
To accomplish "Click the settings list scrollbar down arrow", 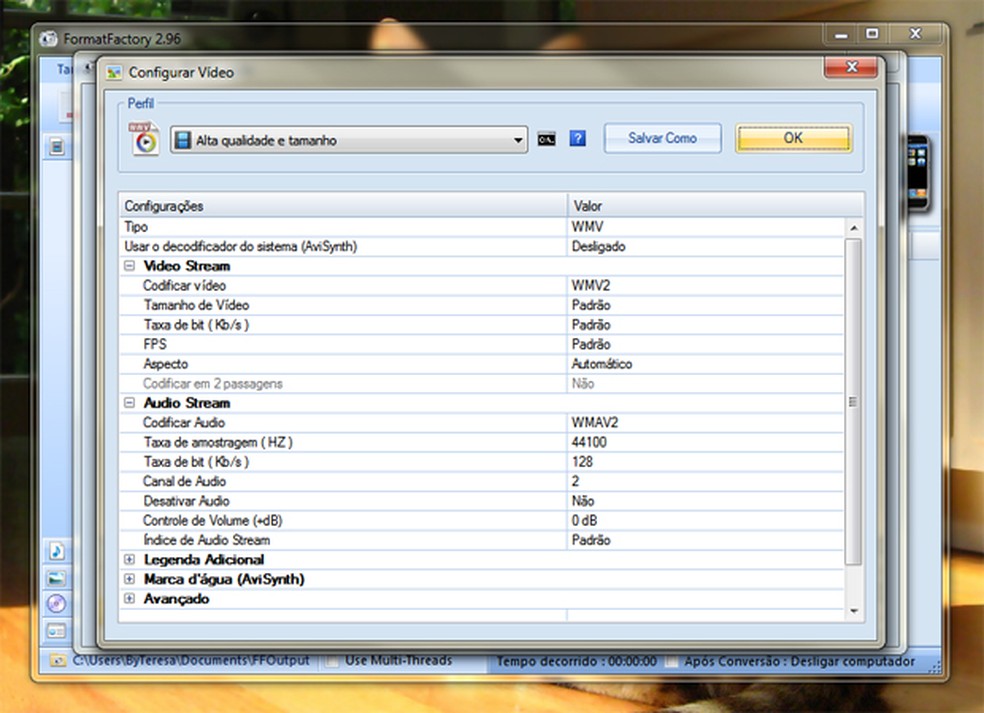I will [x=853, y=611].
